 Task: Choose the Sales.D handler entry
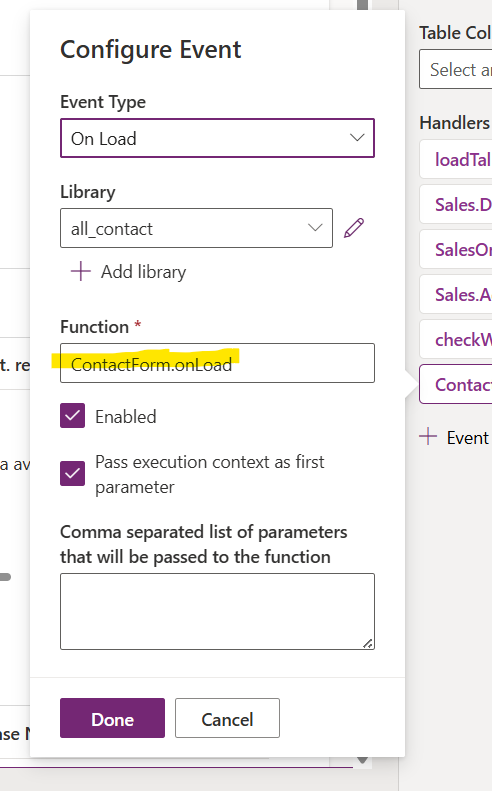click(456, 204)
